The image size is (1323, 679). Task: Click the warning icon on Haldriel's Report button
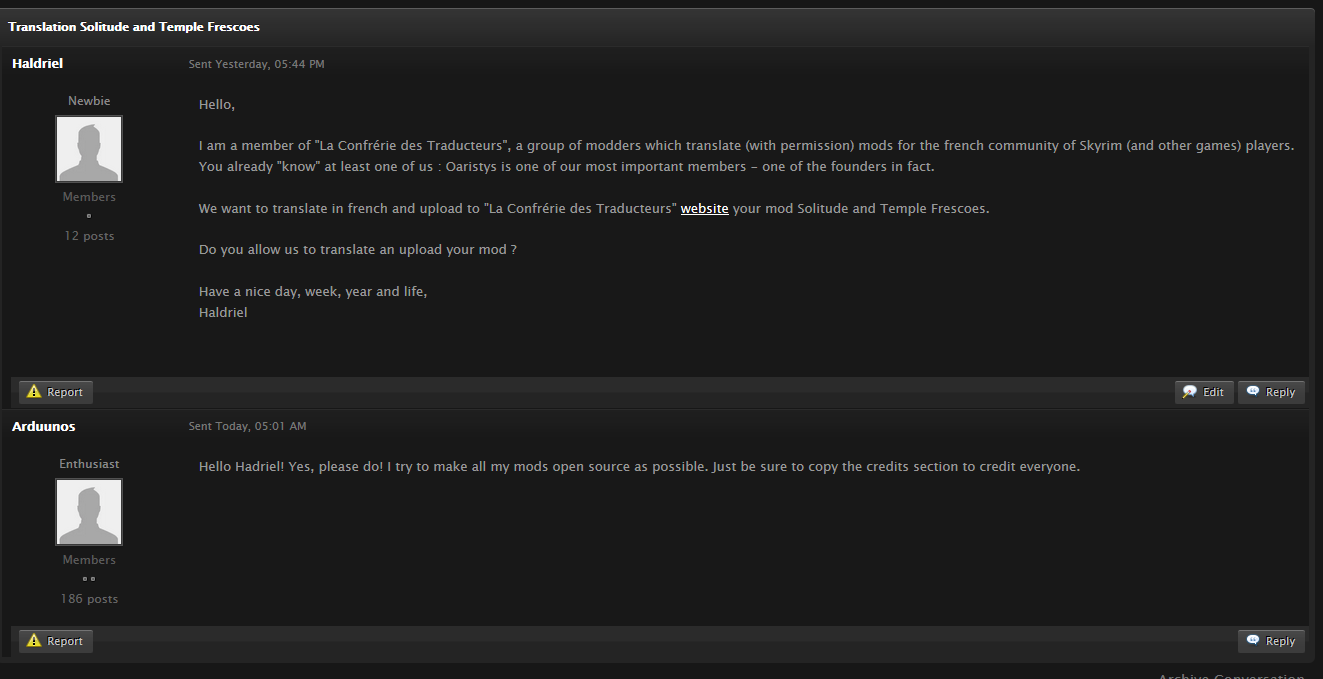33,392
